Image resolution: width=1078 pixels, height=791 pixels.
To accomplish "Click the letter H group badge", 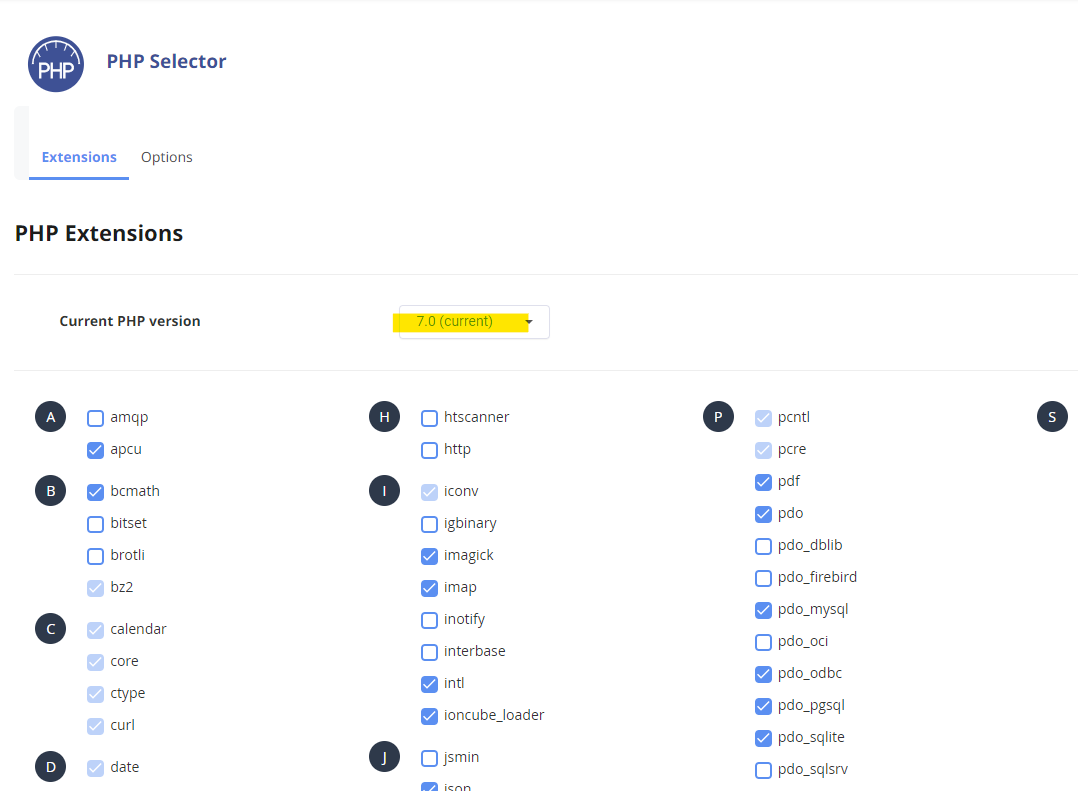I will [x=384, y=416].
